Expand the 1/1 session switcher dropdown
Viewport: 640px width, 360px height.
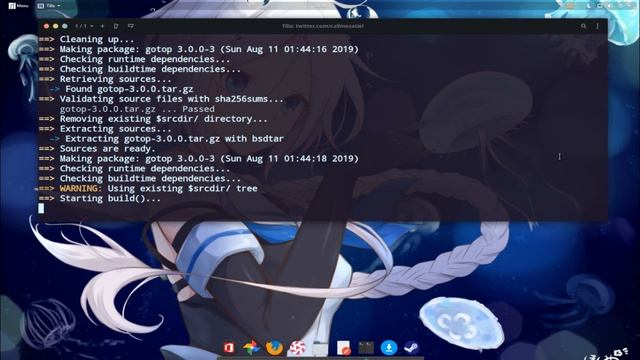click(x=84, y=26)
